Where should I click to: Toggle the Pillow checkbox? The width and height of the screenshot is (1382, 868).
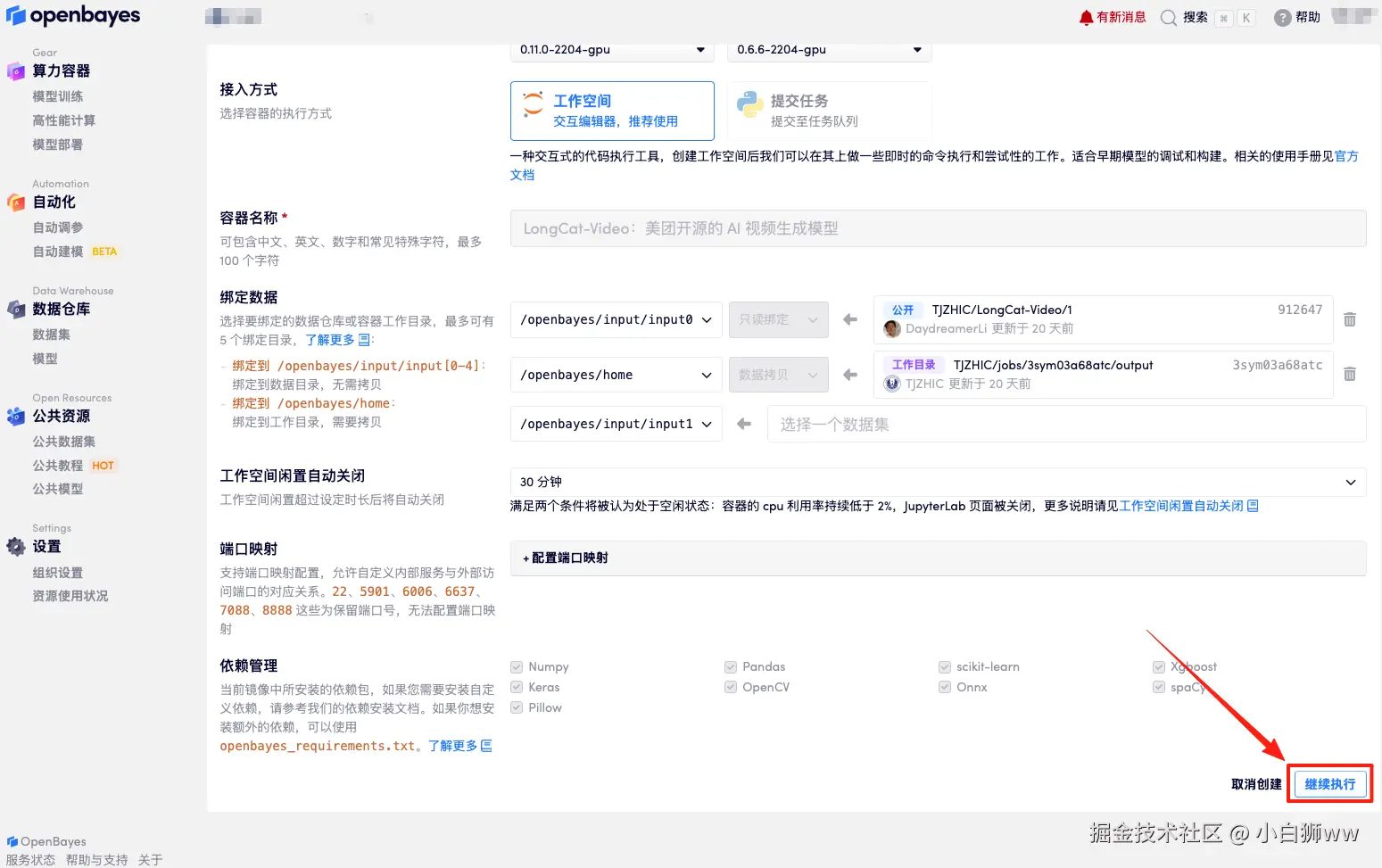click(517, 707)
